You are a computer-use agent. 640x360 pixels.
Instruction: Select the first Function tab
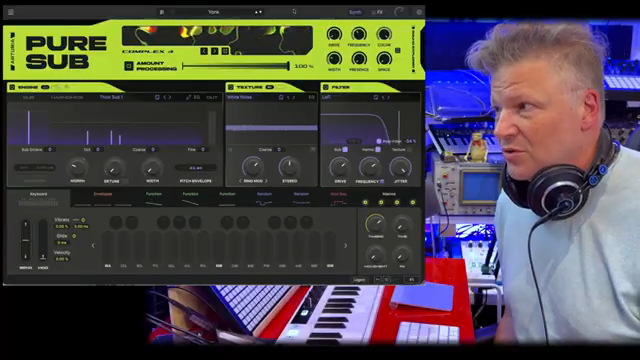tap(153, 198)
